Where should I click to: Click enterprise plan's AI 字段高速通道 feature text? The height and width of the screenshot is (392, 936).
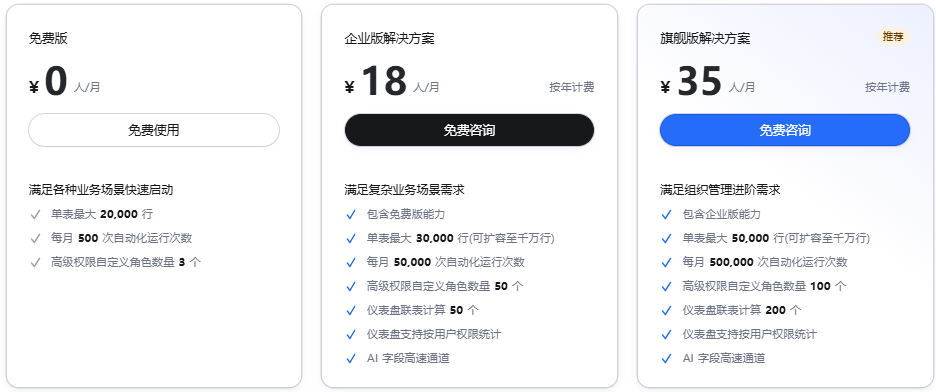pos(408,358)
